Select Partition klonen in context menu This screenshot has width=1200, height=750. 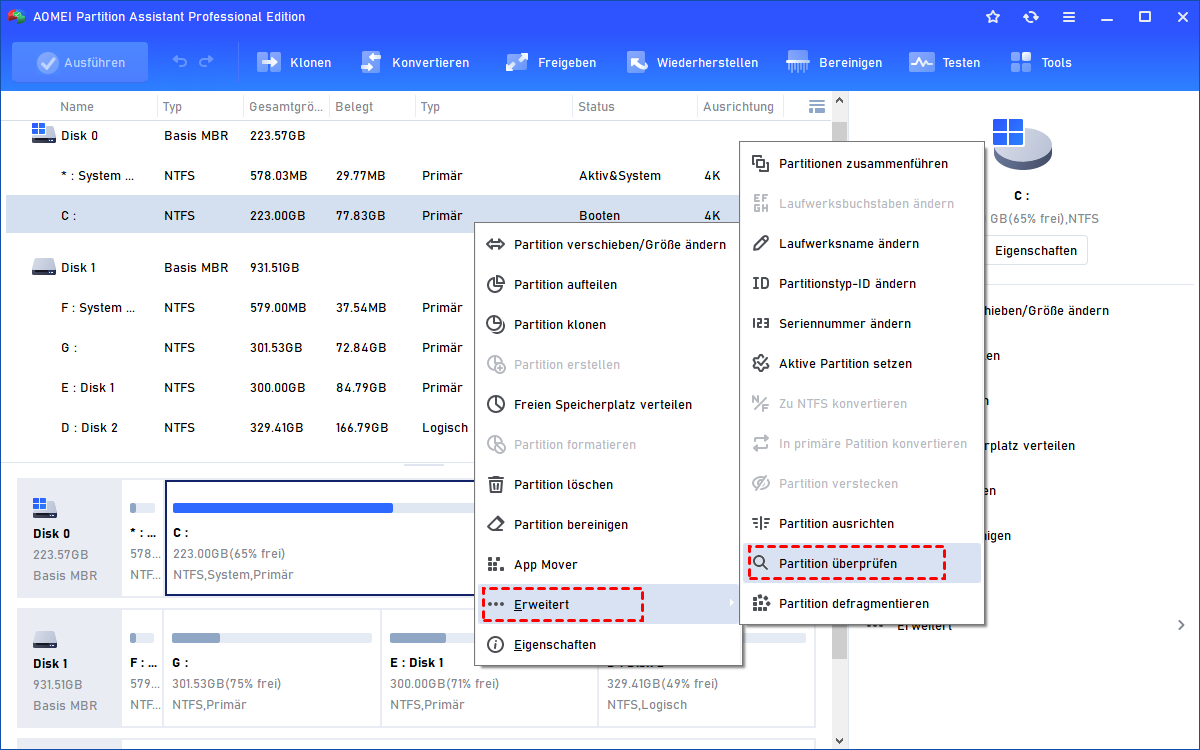tap(609, 324)
